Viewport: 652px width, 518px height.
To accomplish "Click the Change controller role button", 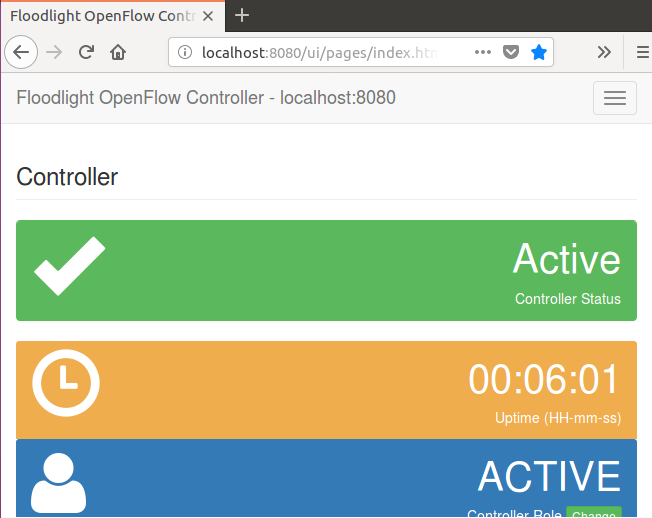I will click(594, 514).
